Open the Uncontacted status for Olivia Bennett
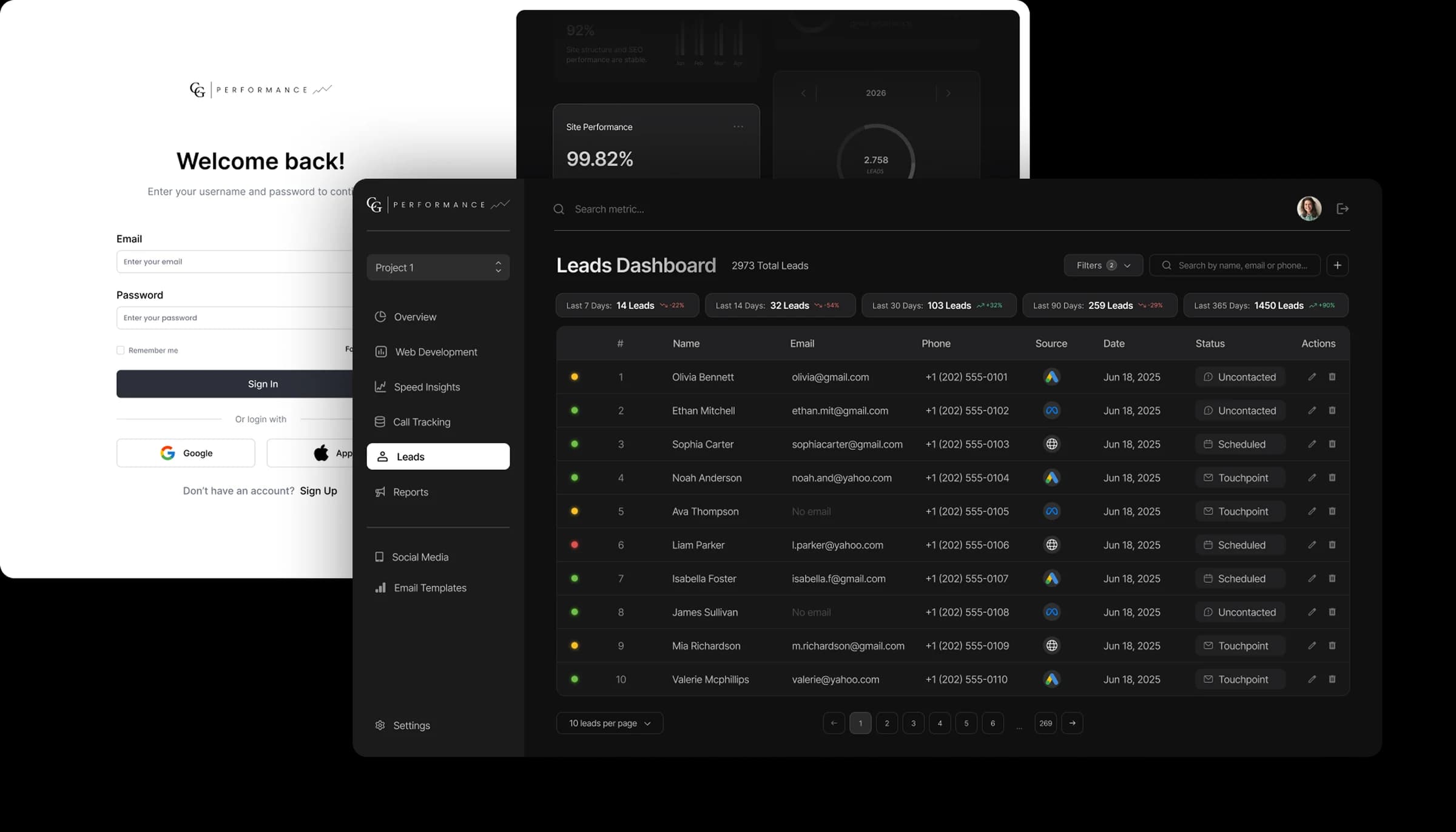Viewport: 1456px width, 832px height. click(x=1240, y=377)
